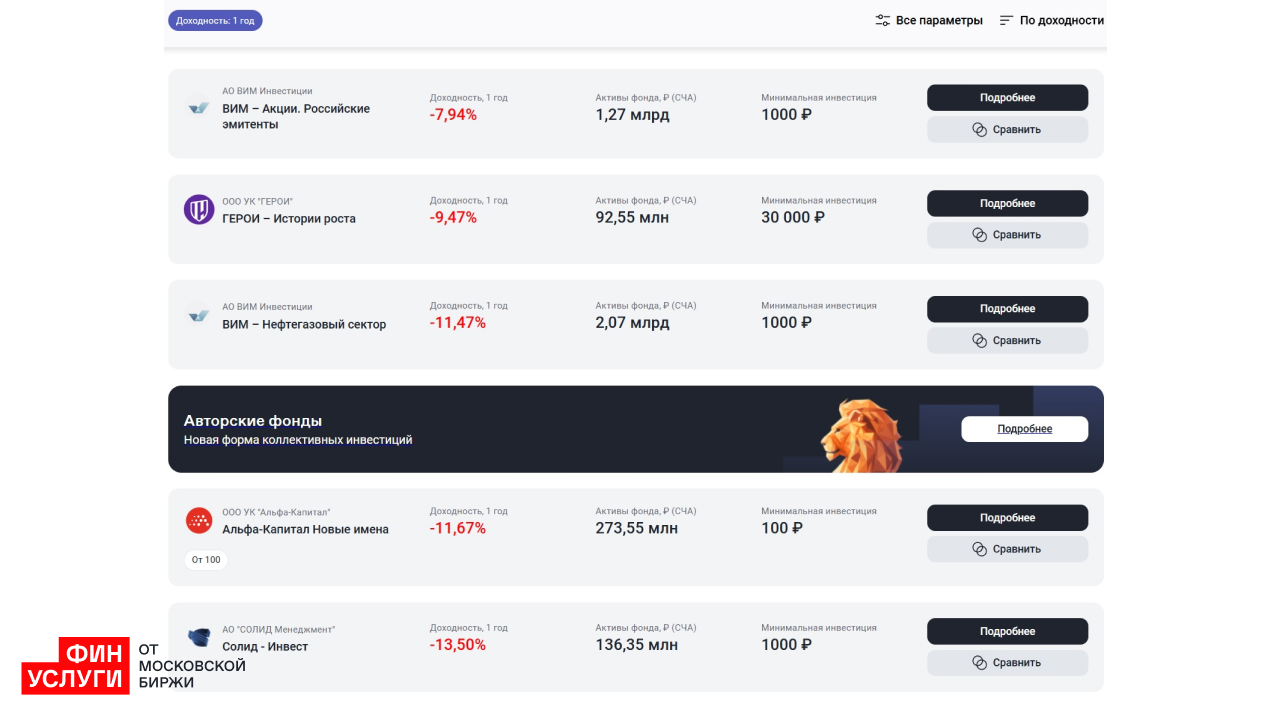This screenshot has height=716, width=1272.
Task: Click the sort lines icon beside 'По доходности'
Action: [x=1007, y=20]
